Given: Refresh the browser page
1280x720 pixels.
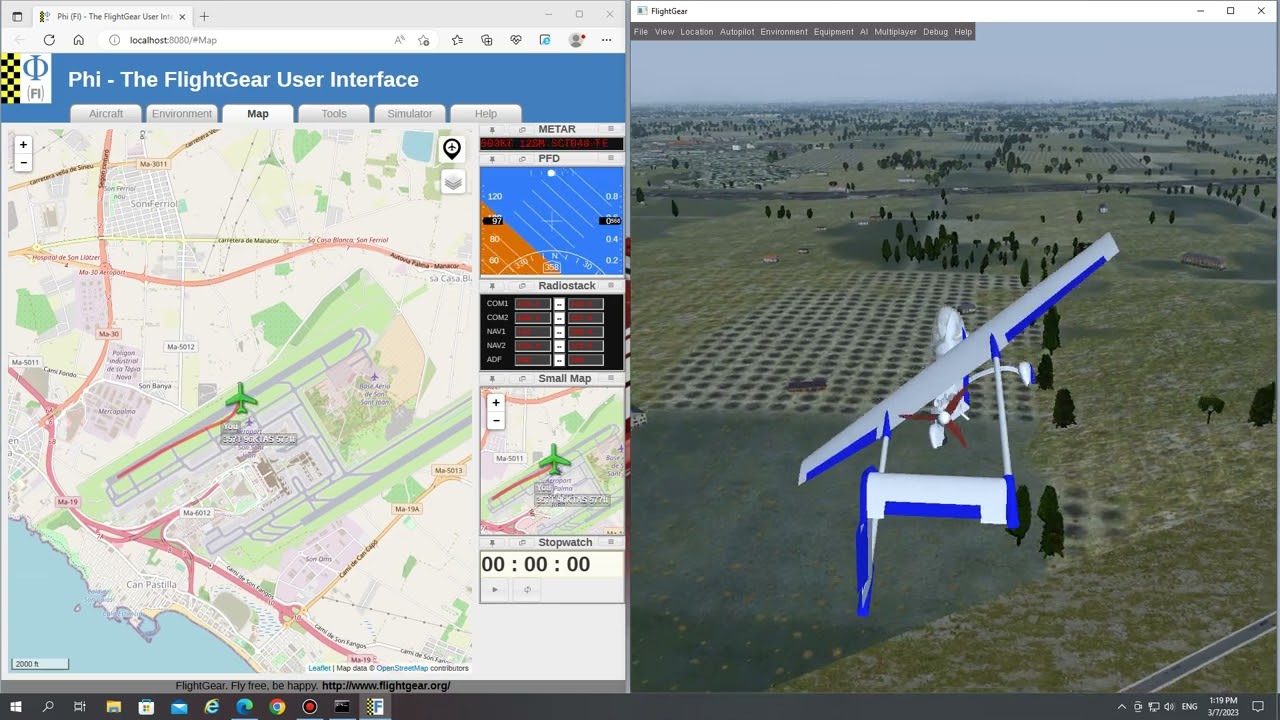Looking at the screenshot, I should pyautogui.click(x=49, y=40).
